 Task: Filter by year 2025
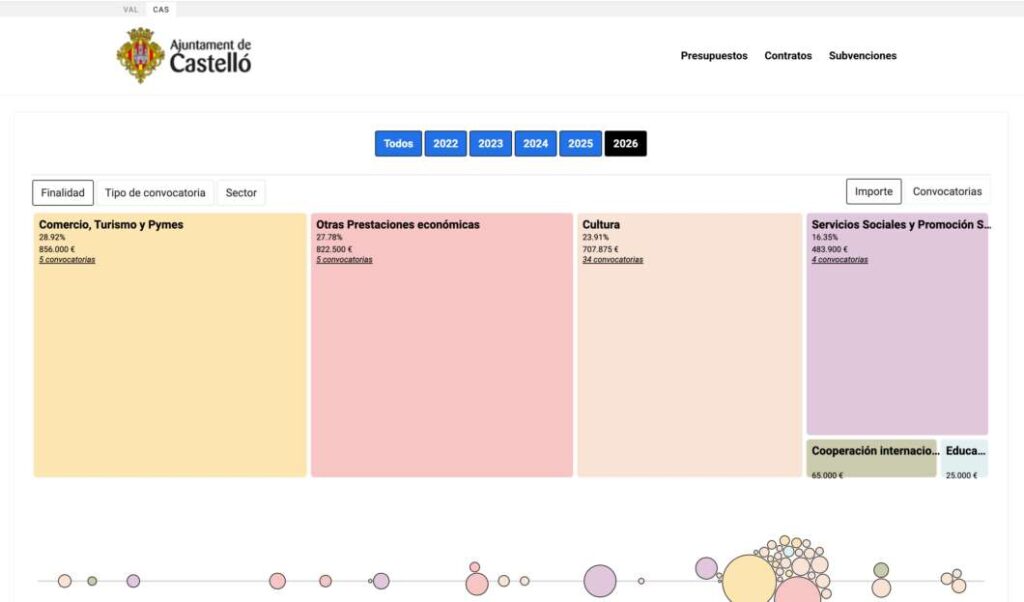tap(580, 144)
